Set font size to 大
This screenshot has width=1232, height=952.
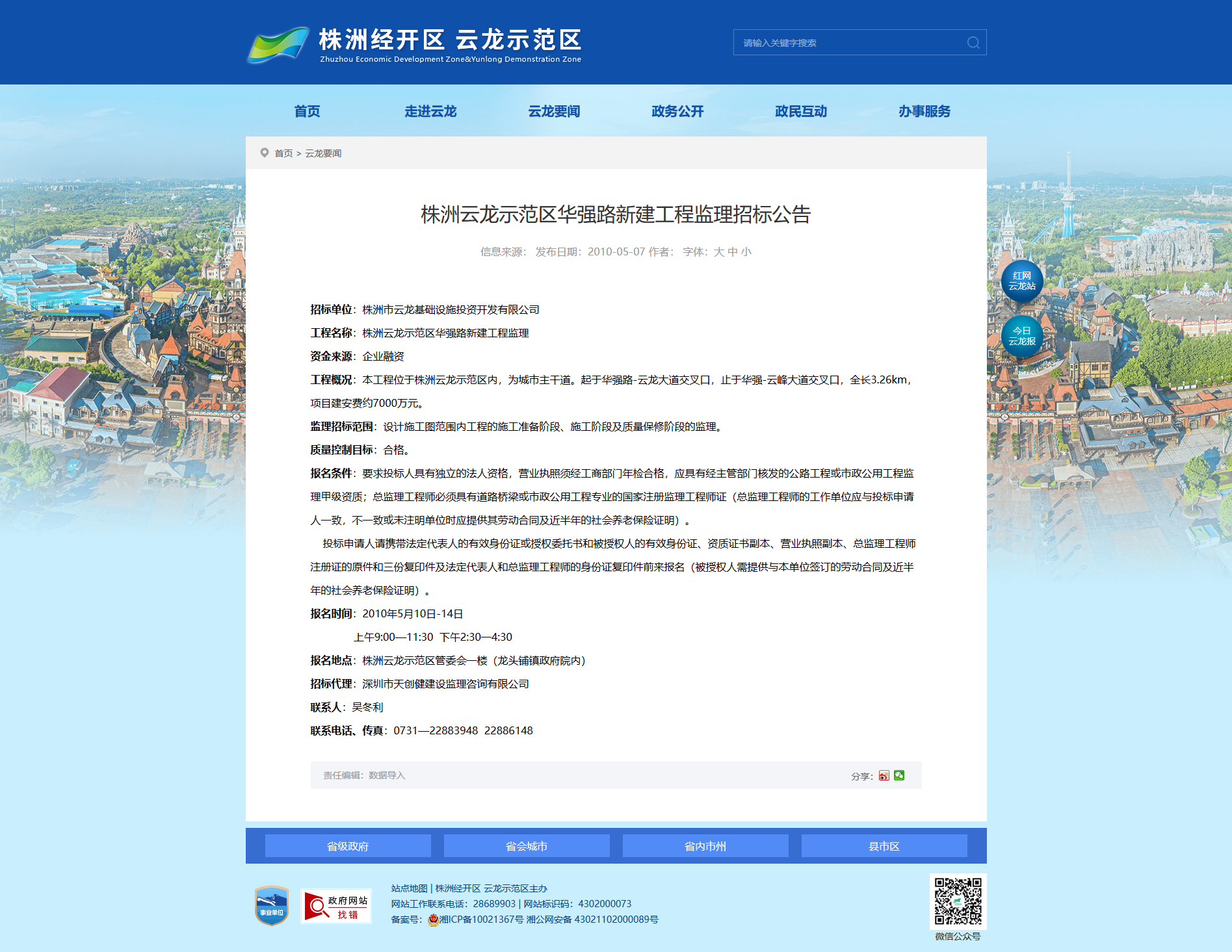(x=718, y=252)
